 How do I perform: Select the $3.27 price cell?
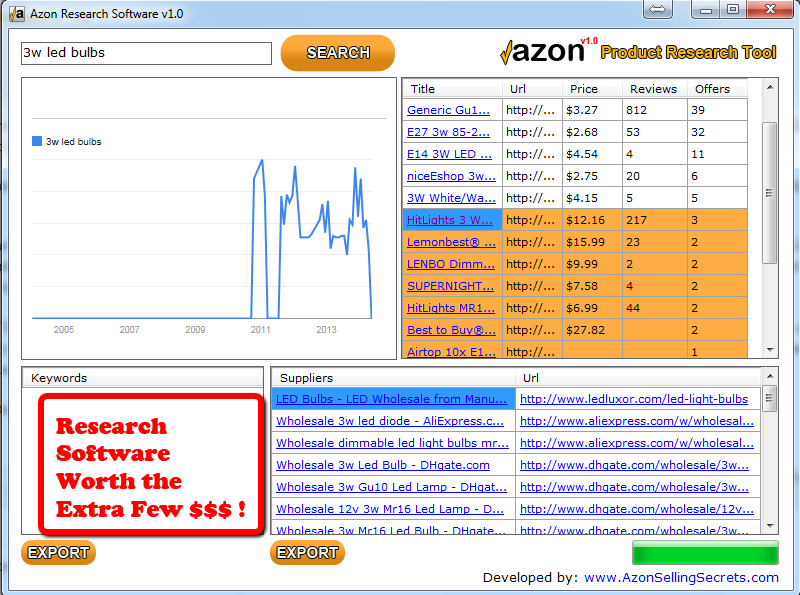[592, 110]
